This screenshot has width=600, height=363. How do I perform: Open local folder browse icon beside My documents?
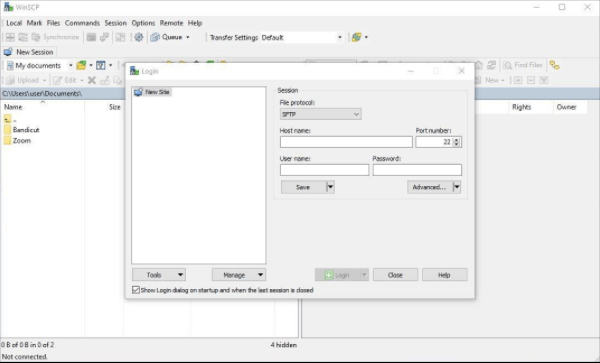tap(81, 65)
